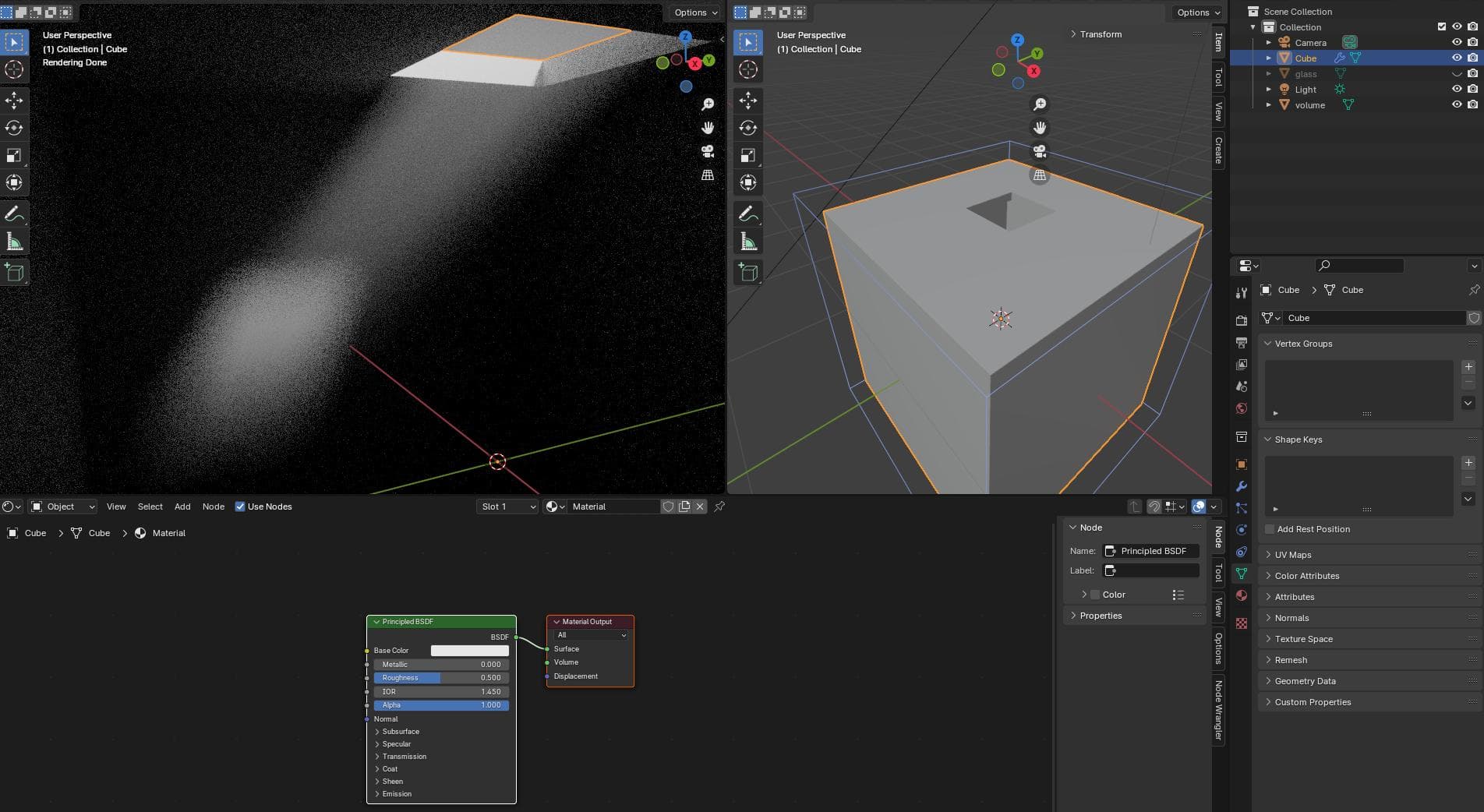Open the Slot 1 dropdown
This screenshot has height=812, width=1484.
(x=507, y=507)
